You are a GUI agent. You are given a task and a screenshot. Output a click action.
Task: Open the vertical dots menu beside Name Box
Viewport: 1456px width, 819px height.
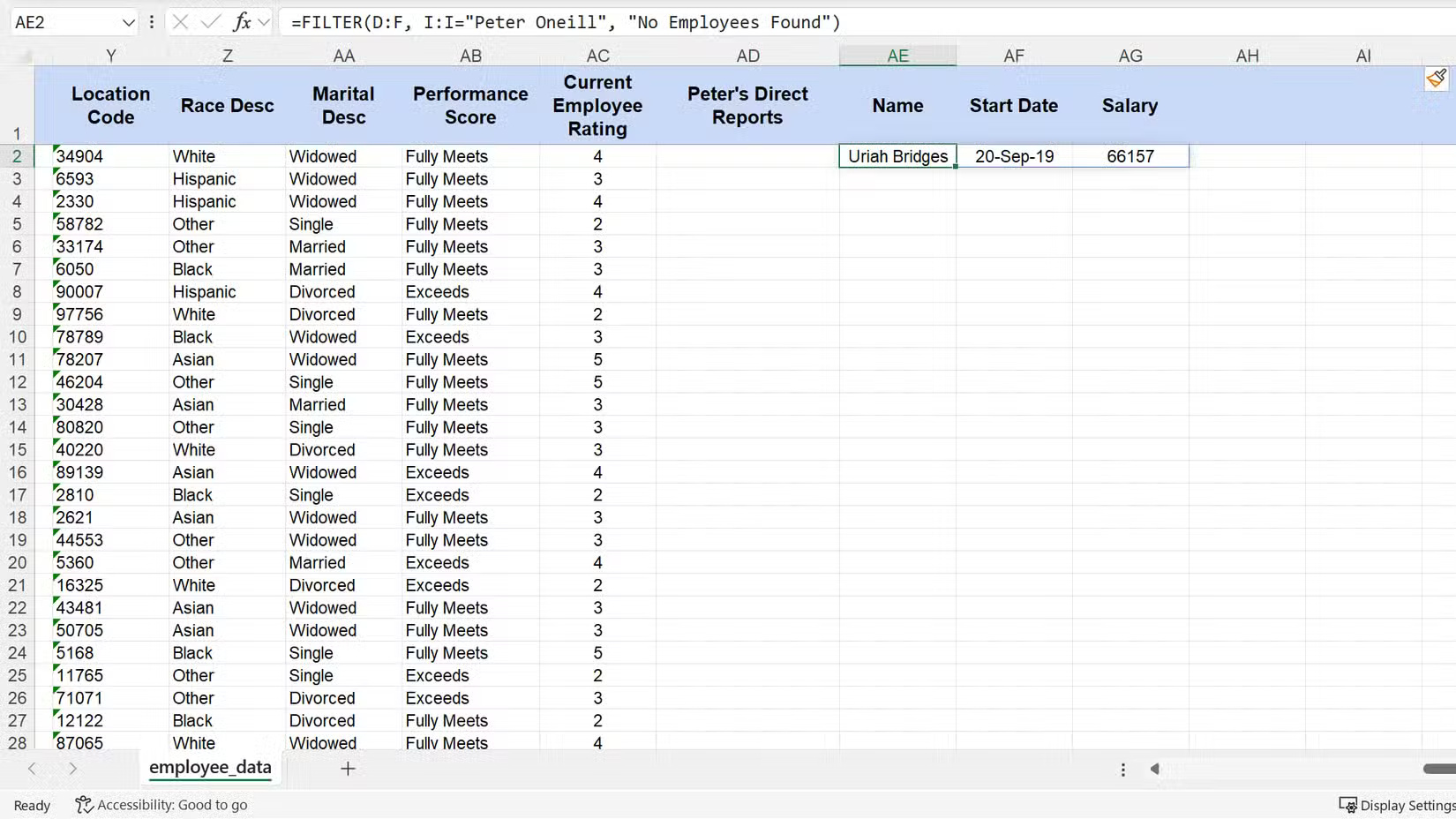point(151,22)
